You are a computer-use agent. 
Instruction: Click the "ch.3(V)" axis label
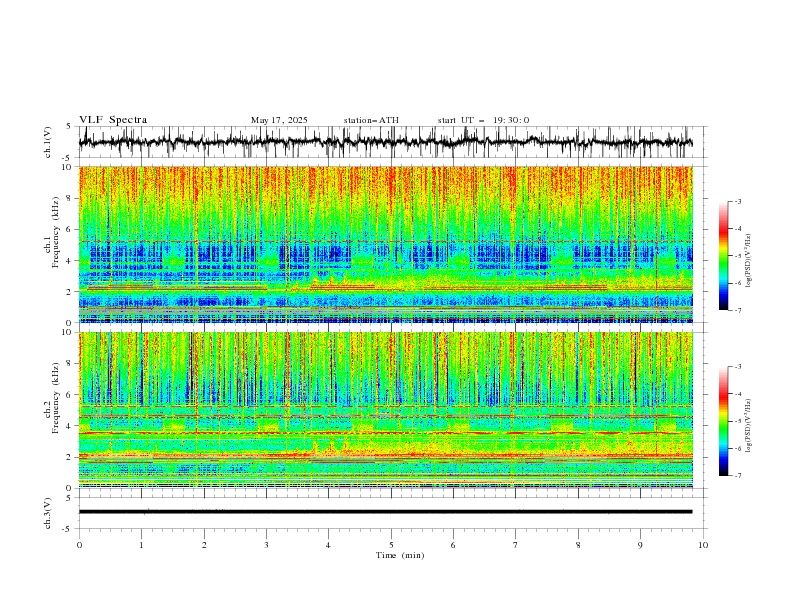pyautogui.click(x=48, y=513)
